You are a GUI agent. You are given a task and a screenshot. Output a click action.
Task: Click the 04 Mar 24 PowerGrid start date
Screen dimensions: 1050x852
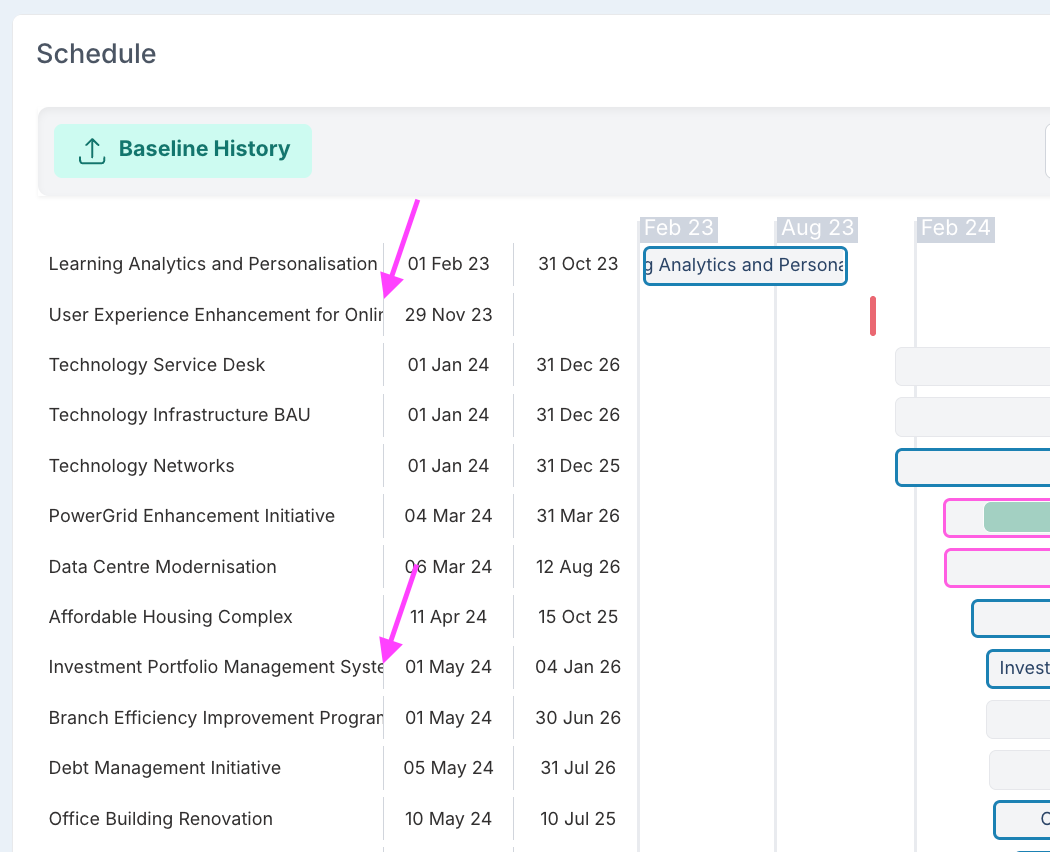(x=449, y=516)
